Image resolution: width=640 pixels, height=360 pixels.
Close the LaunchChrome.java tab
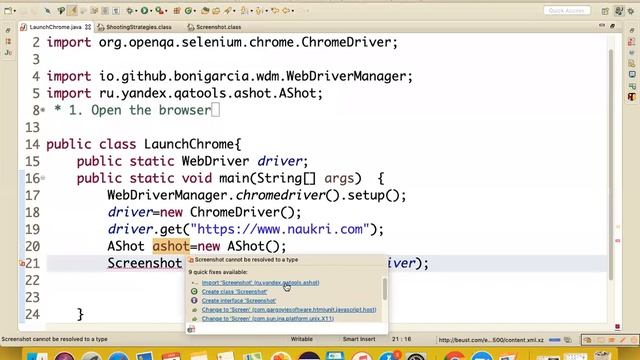tap(88, 27)
